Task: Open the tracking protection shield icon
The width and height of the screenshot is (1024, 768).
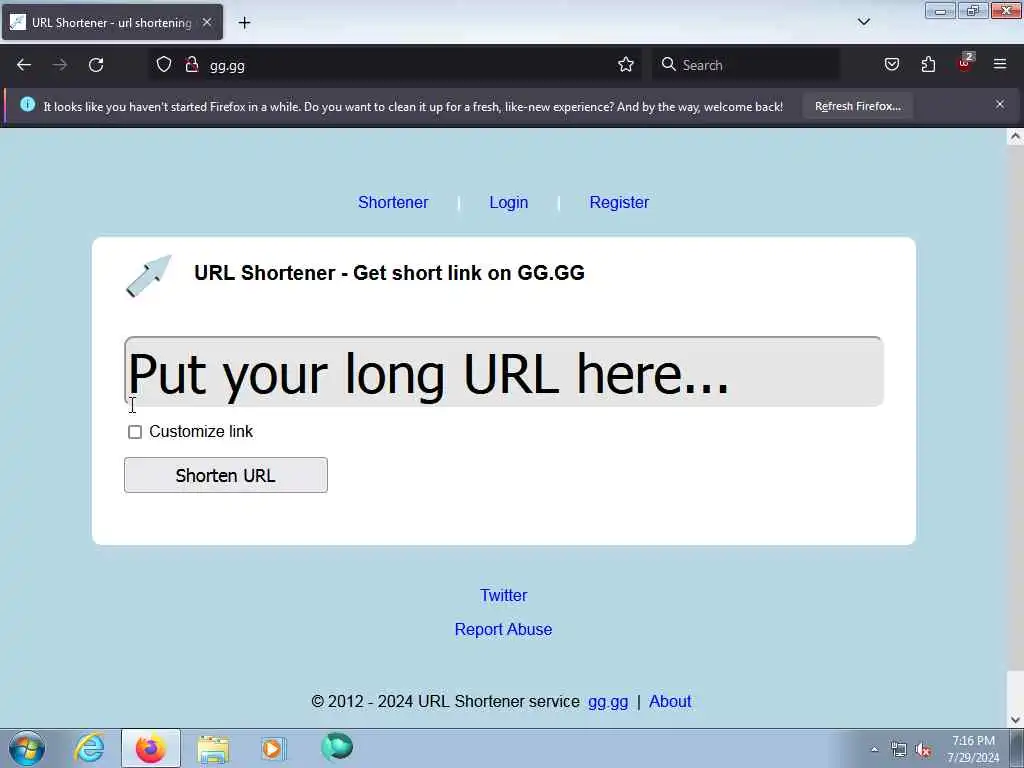Action: [x=164, y=65]
